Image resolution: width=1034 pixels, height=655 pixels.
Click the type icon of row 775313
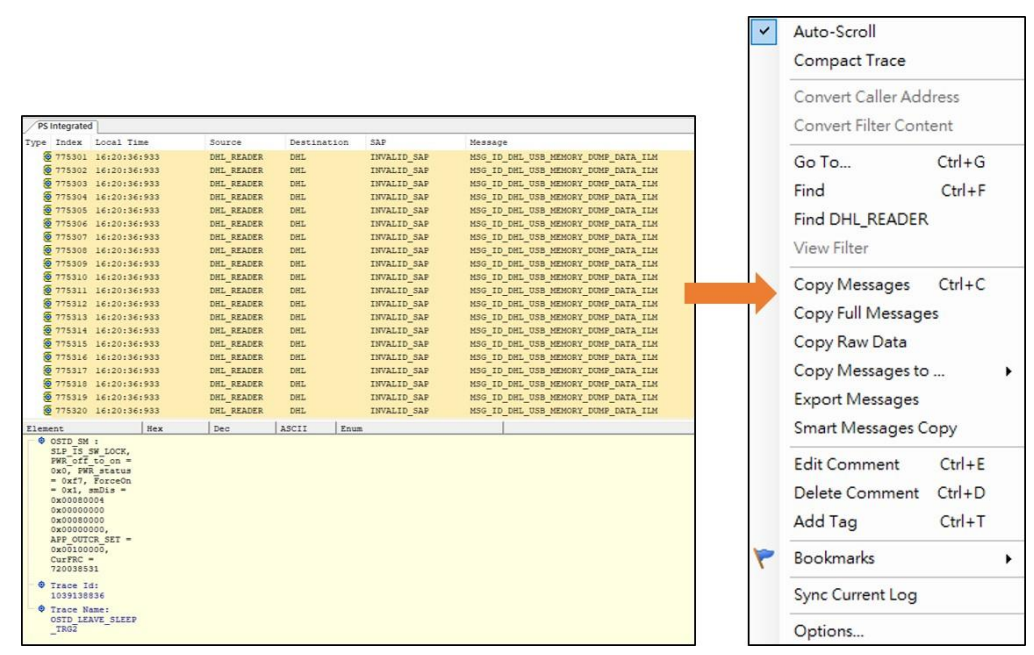[x=47, y=317]
